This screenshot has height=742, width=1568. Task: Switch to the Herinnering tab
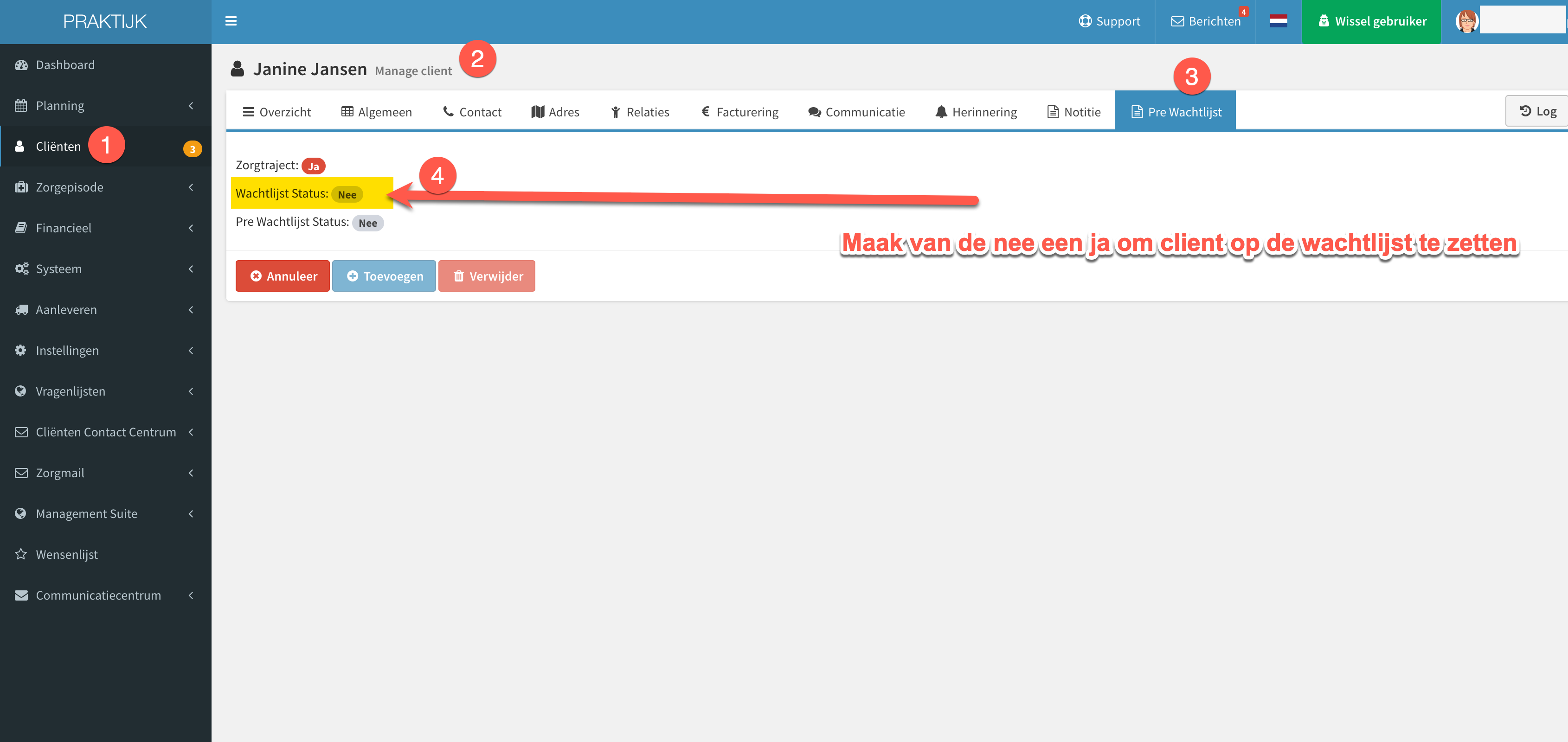976,112
